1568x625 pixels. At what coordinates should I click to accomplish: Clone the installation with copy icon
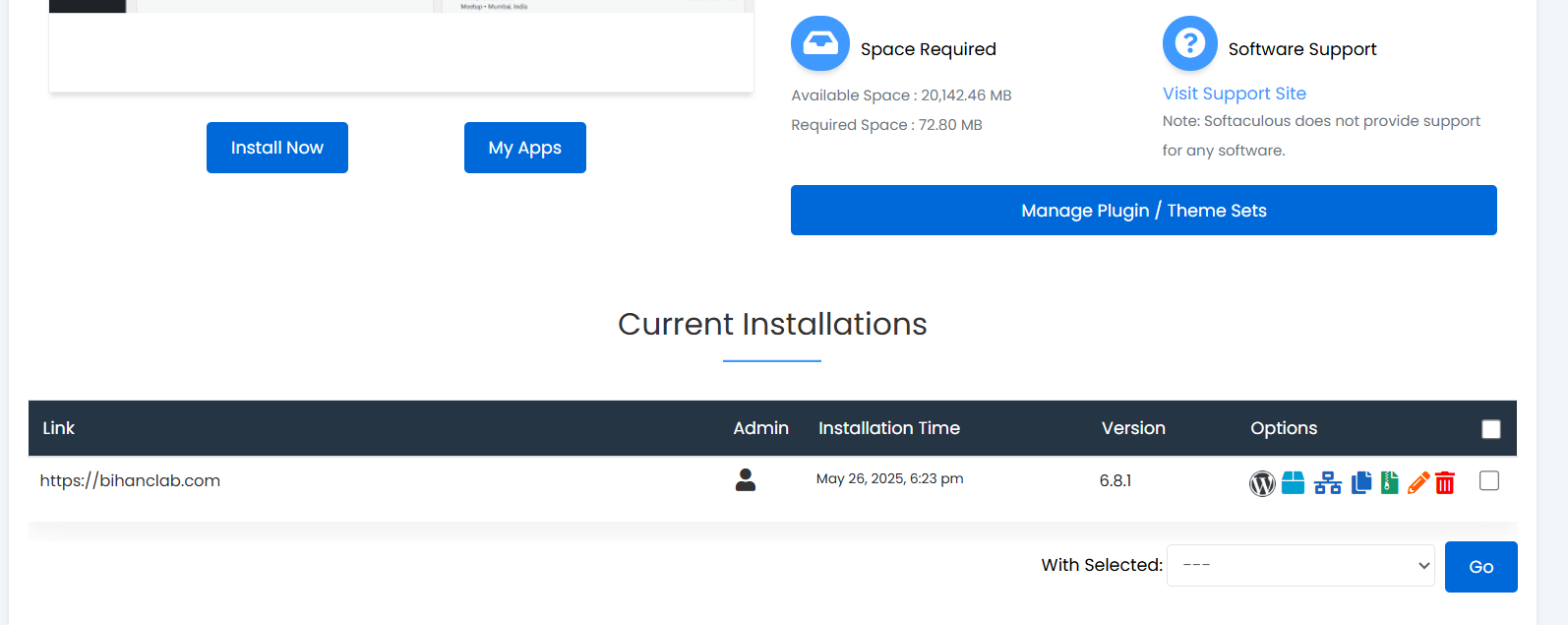pos(1360,482)
